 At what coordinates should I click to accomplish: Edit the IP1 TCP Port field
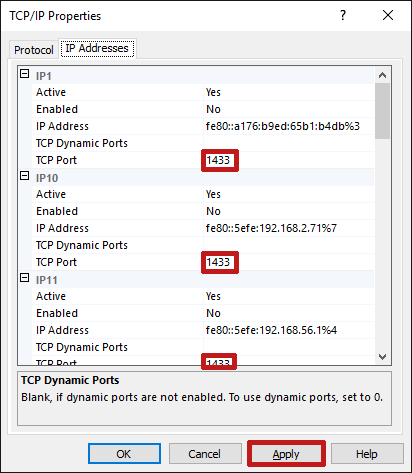click(x=289, y=160)
